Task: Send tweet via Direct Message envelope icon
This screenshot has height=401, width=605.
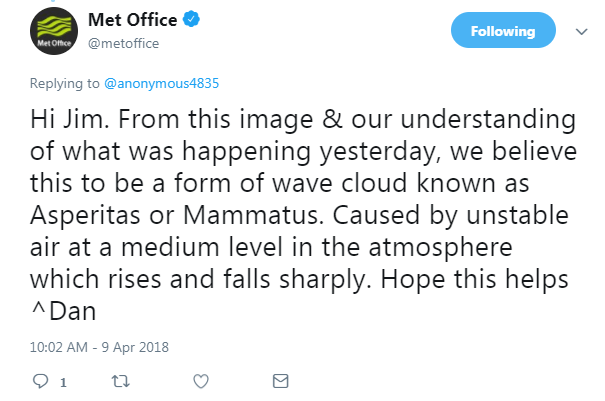Action: pos(281,381)
